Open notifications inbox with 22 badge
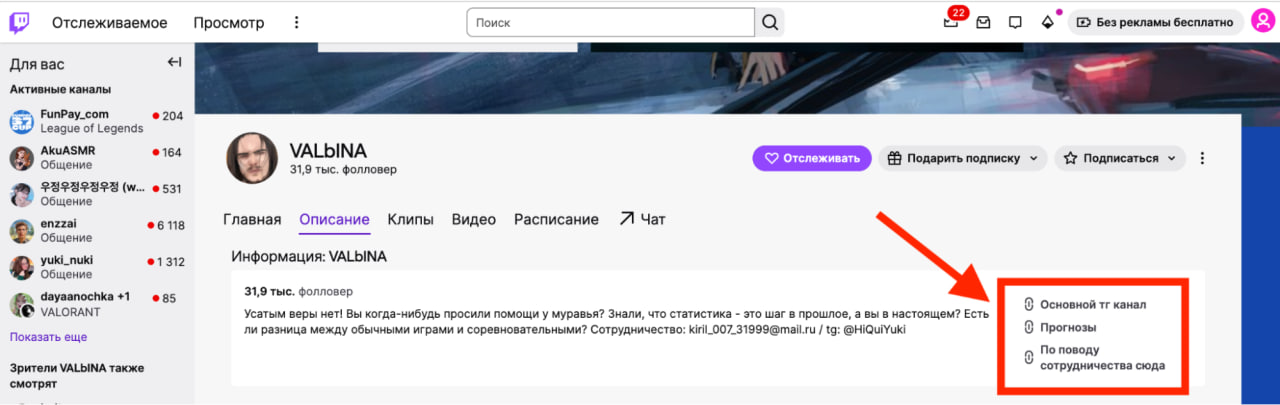Viewport: 1280px width, 405px height. click(x=951, y=22)
